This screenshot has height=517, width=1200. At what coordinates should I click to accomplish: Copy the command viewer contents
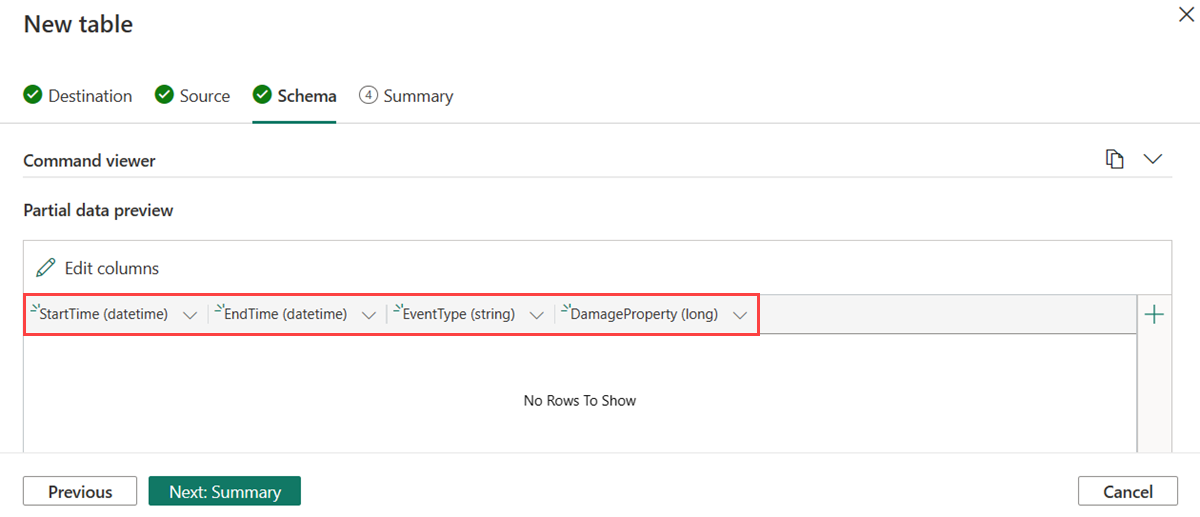click(1115, 160)
